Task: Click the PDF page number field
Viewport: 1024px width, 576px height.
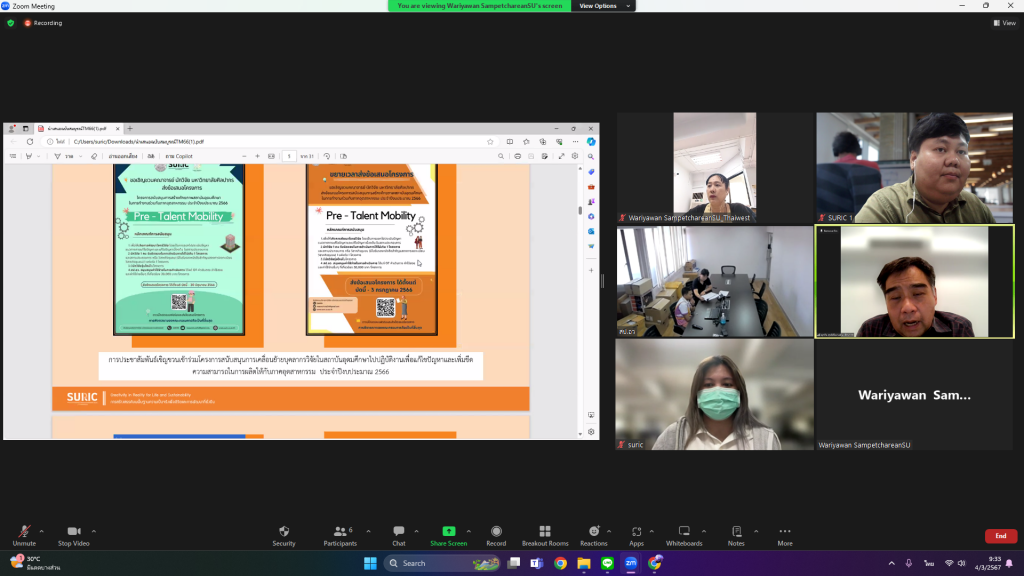Action: point(289,157)
